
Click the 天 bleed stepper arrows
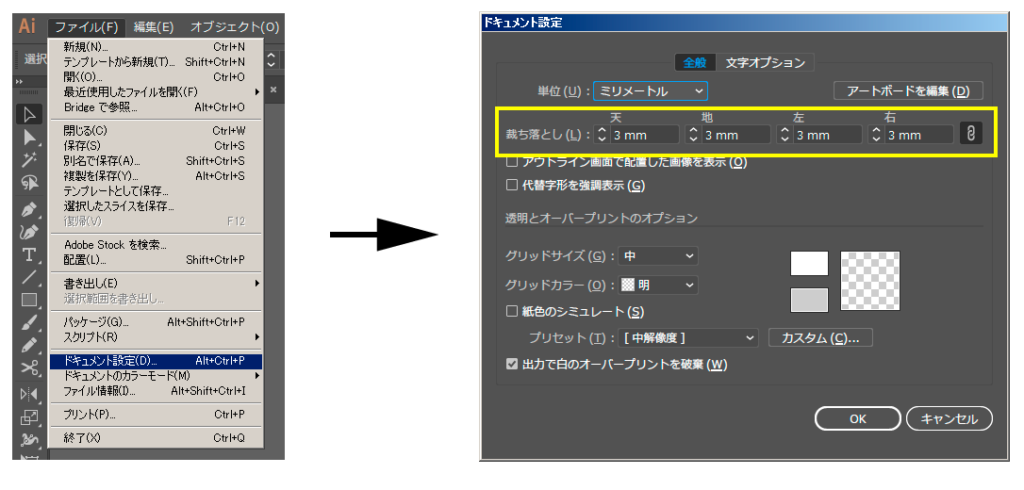click(602, 135)
